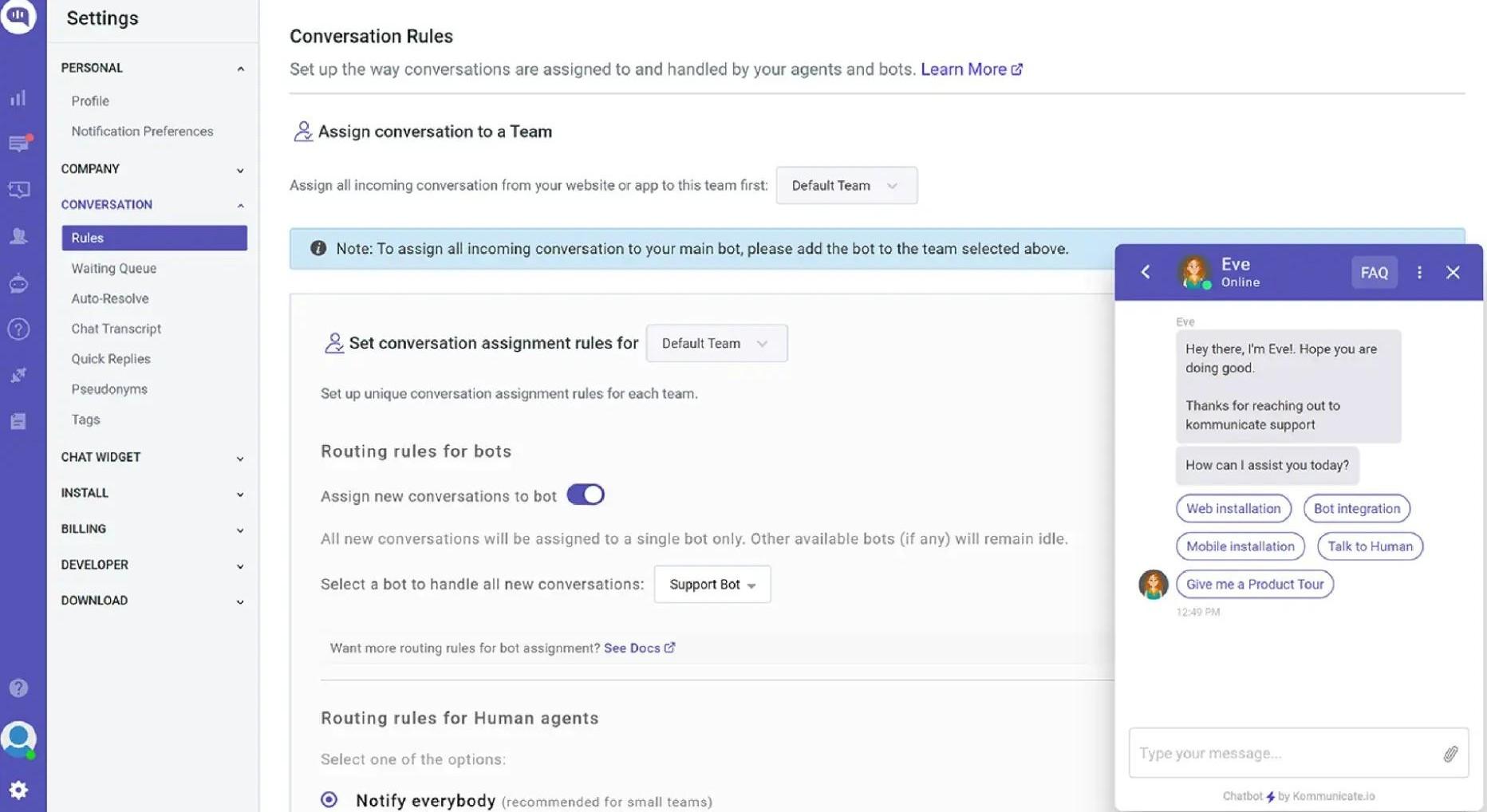
Task: Expand the DEVELOPER section
Action: tap(152, 565)
